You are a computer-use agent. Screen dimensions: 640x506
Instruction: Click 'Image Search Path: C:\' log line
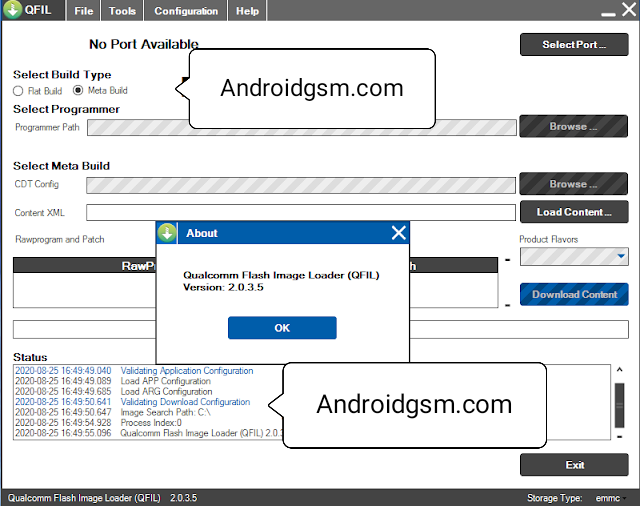(165, 413)
